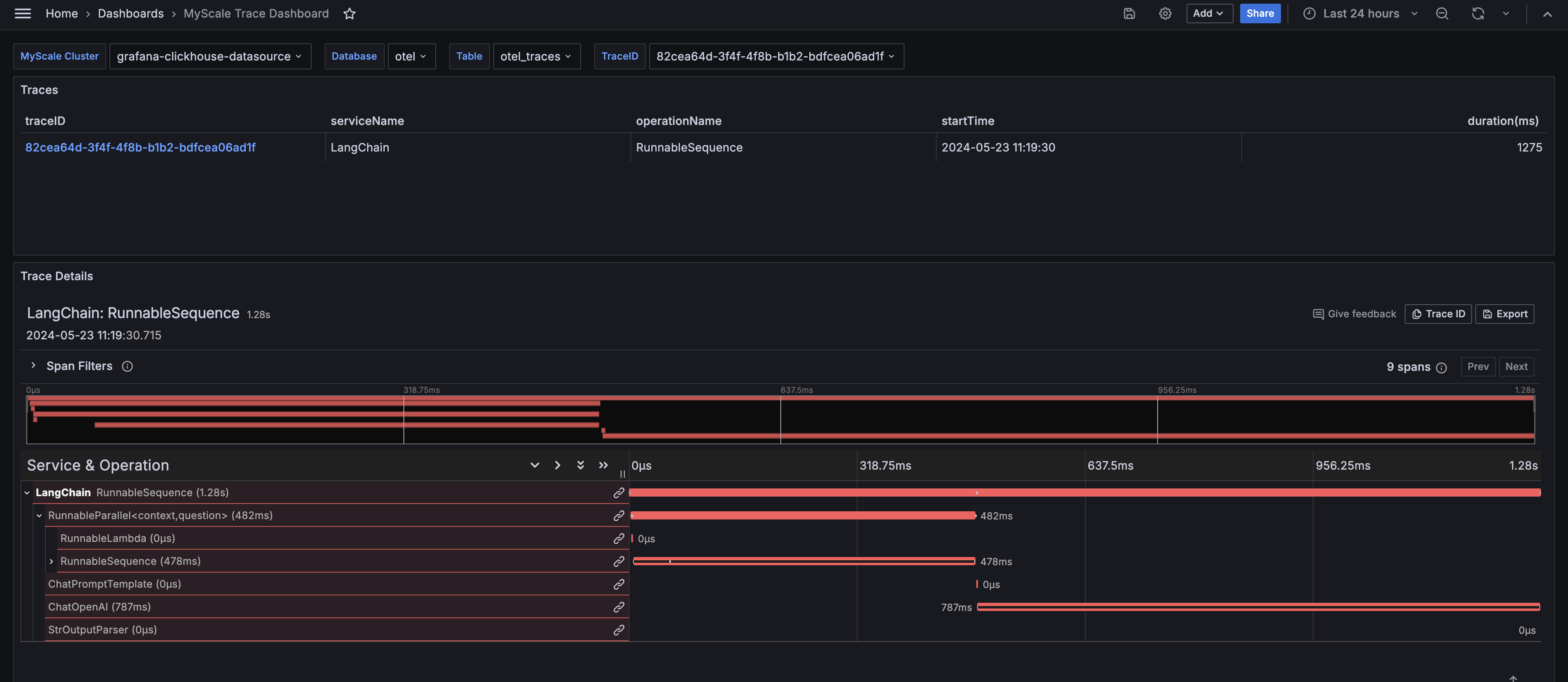The image size is (1568, 682).
Task: Save the dashboard via the save icon
Action: tap(1129, 13)
